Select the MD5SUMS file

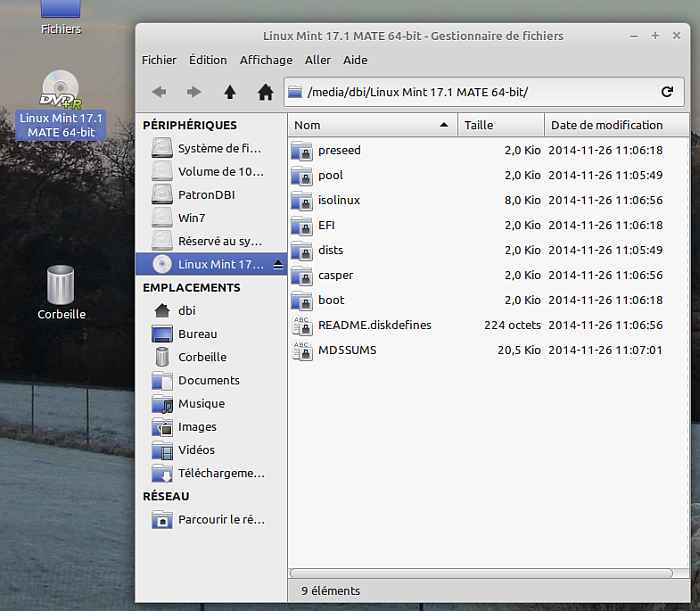[346, 350]
